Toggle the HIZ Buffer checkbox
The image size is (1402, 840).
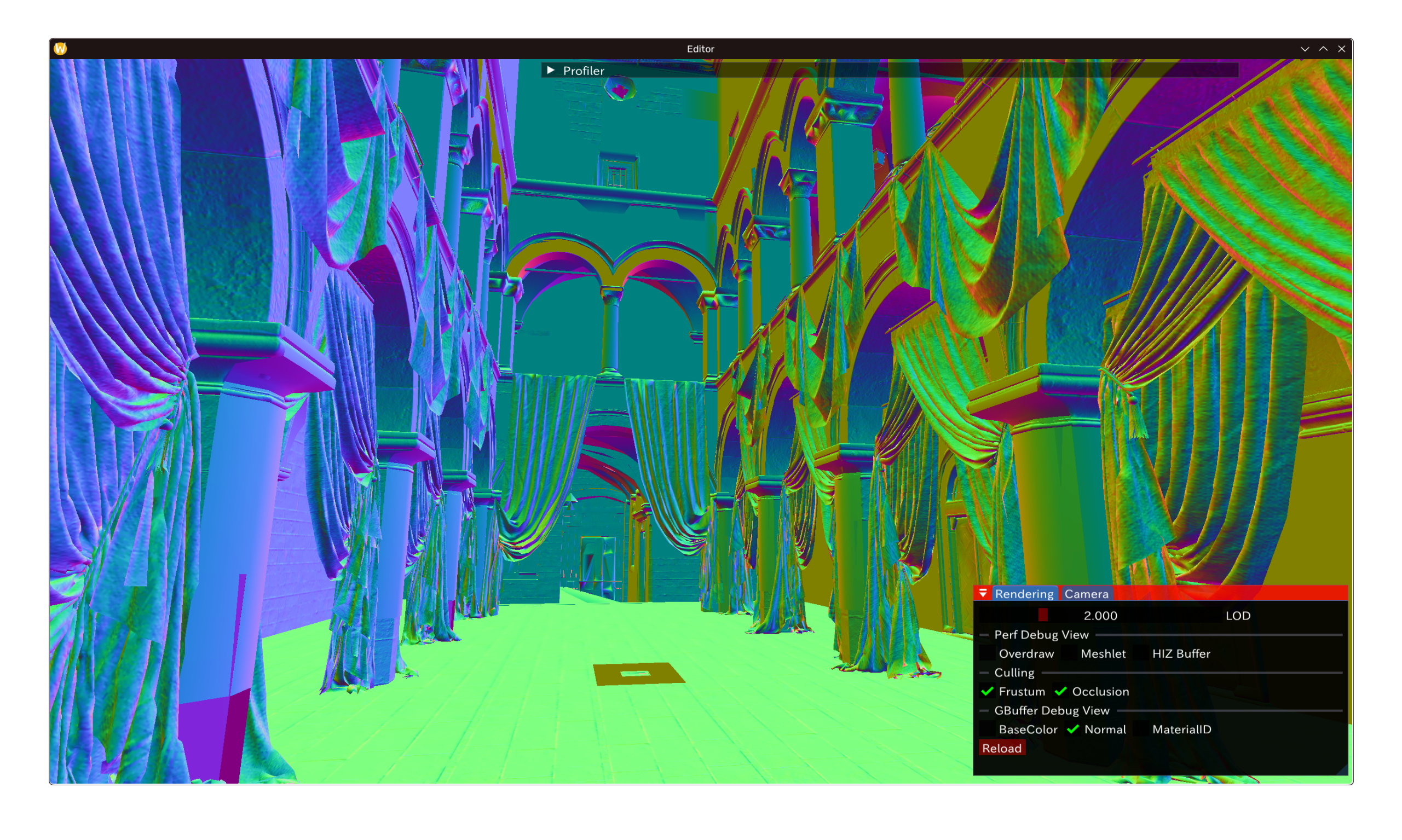[1141, 653]
